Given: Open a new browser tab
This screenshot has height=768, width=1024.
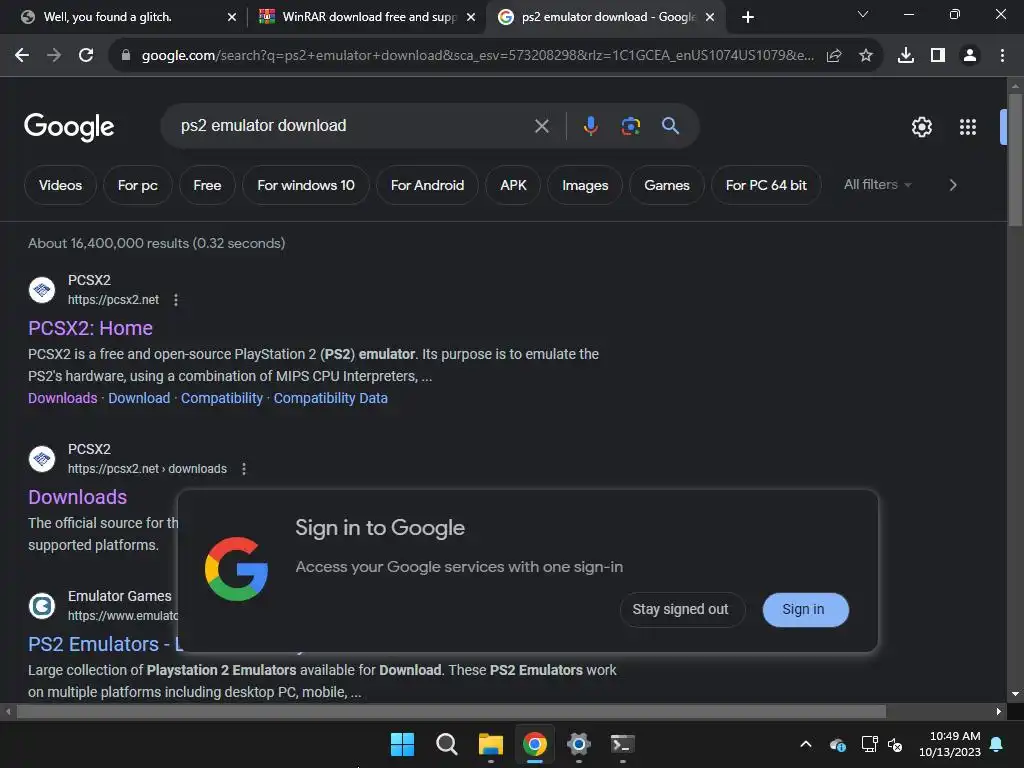Looking at the screenshot, I should [x=748, y=17].
